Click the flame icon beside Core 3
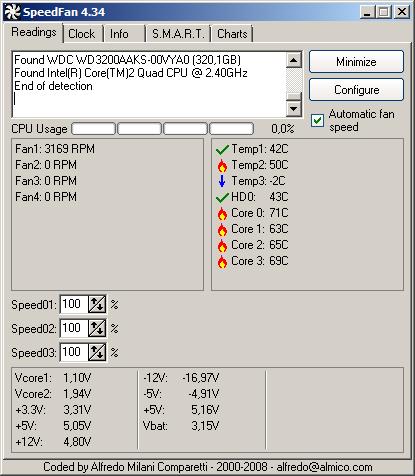Viewport: 415px width, 476px height. (222, 261)
